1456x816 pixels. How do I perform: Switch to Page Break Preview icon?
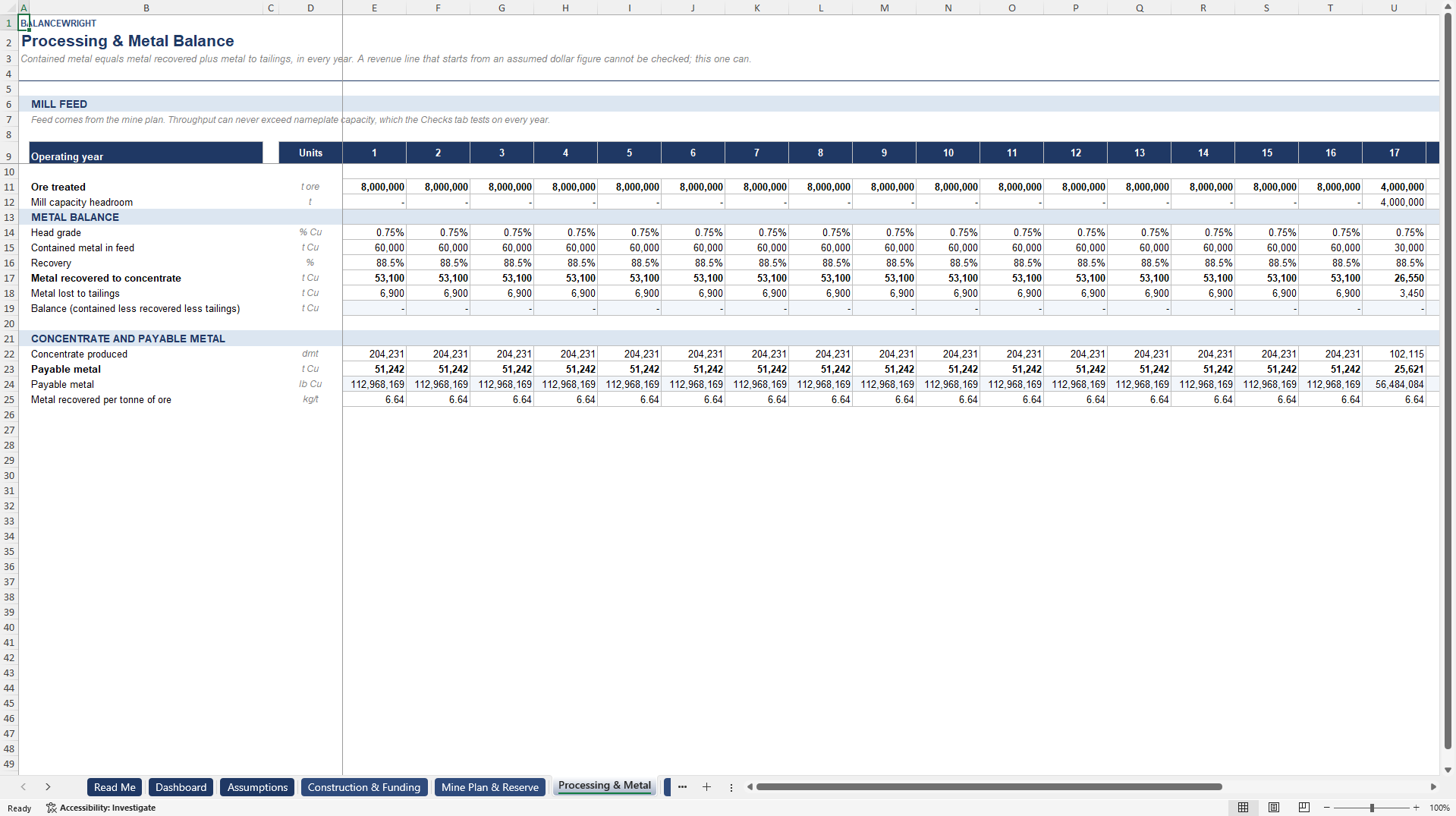point(1304,808)
